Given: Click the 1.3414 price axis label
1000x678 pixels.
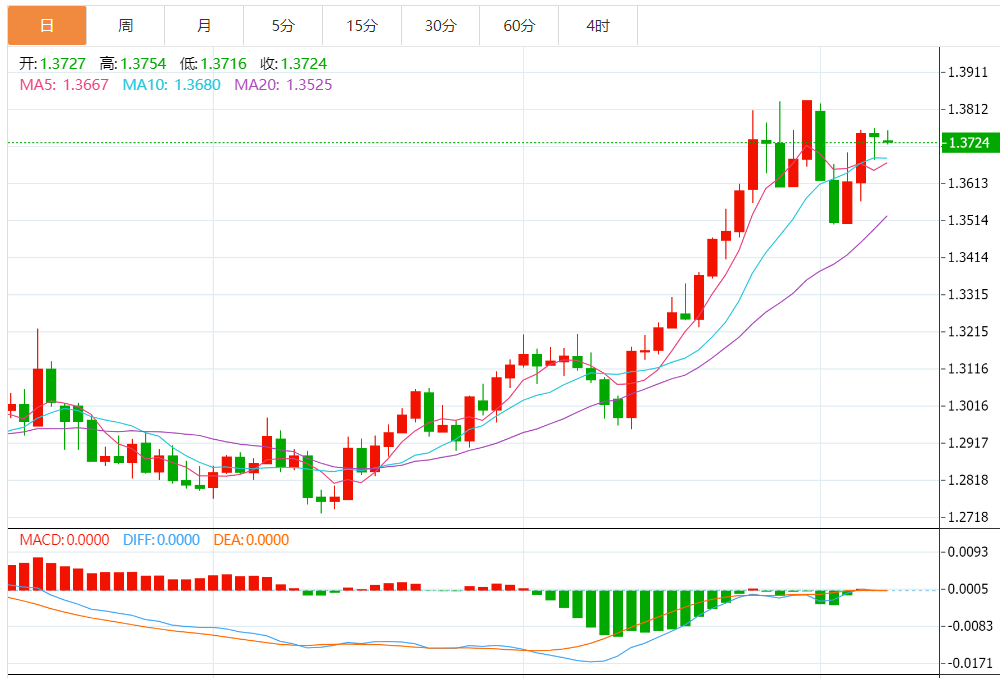Looking at the screenshot, I should pos(968,257).
